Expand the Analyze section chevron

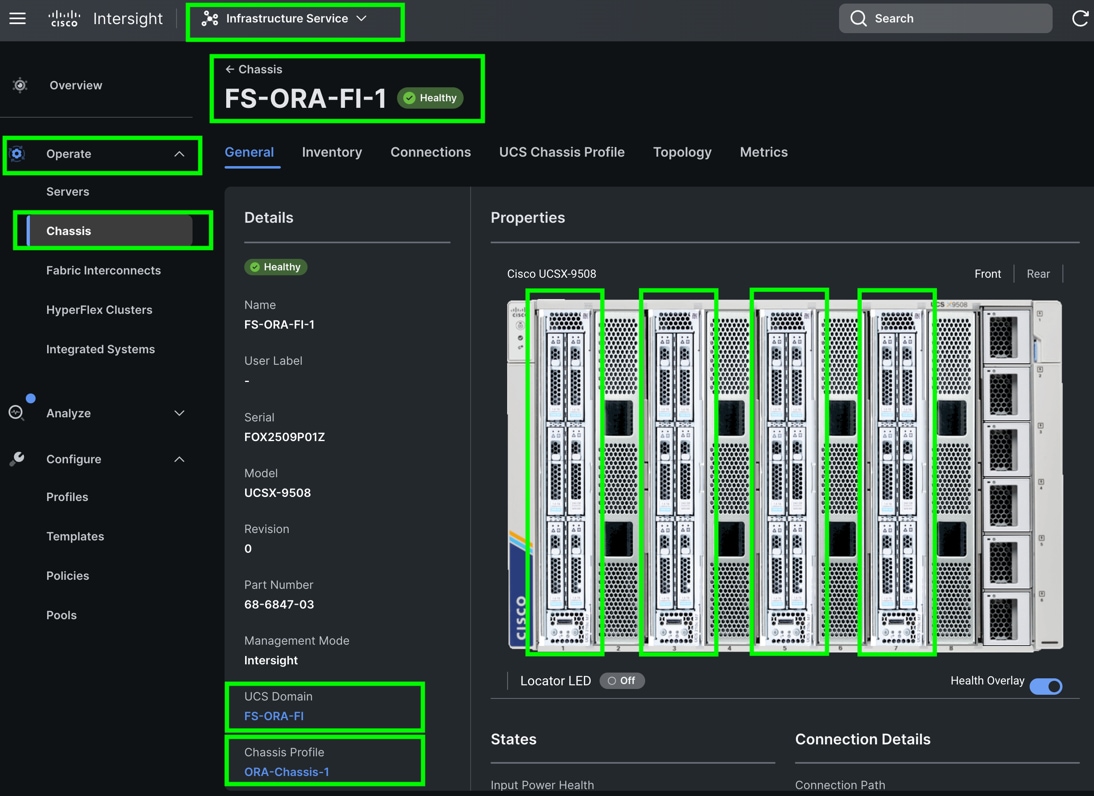pyautogui.click(x=179, y=413)
